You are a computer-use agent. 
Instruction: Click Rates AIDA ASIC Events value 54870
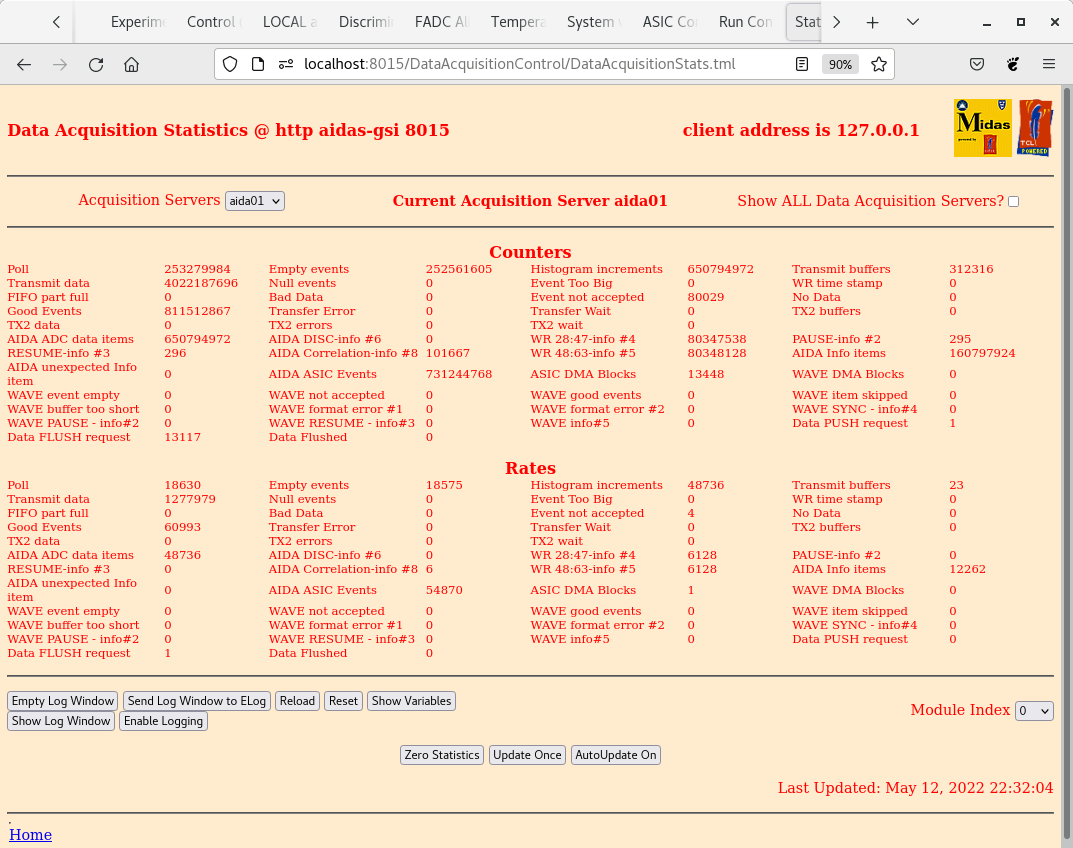pos(444,590)
